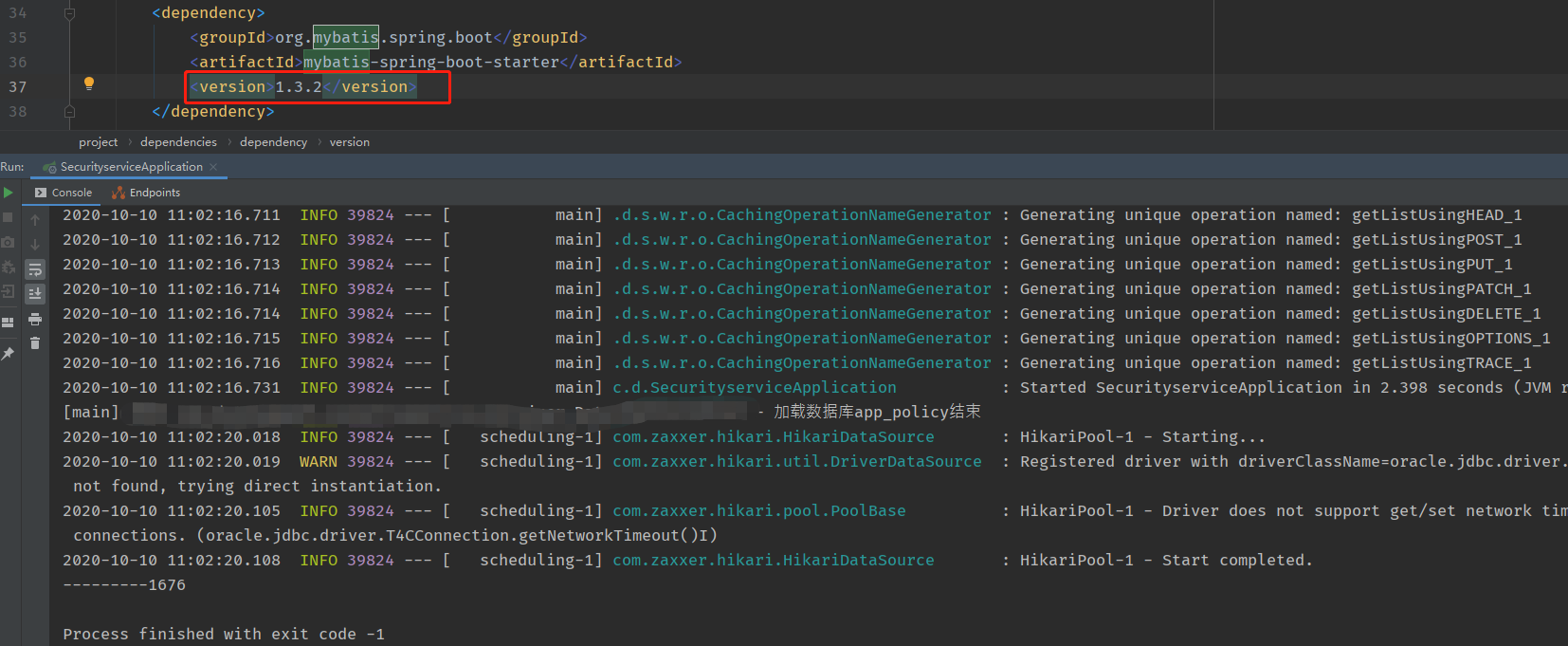Click the Up the Stack Trace arrow

[x=35, y=220]
